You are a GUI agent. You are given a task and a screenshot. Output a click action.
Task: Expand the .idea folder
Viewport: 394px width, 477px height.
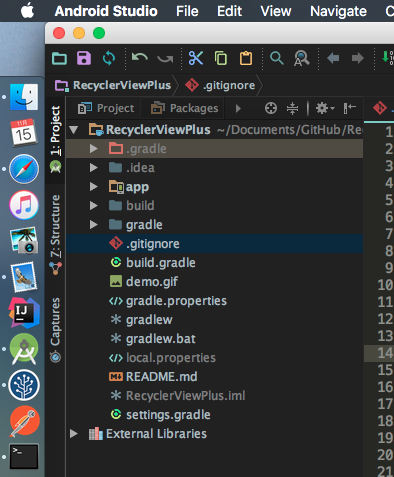pos(94,168)
